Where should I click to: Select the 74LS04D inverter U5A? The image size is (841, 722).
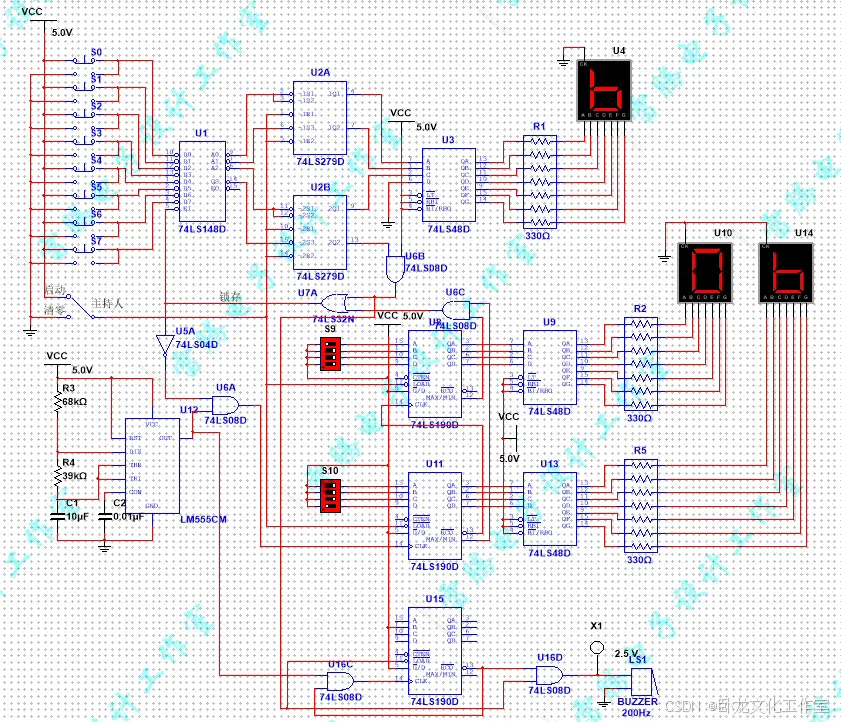[x=165, y=340]
